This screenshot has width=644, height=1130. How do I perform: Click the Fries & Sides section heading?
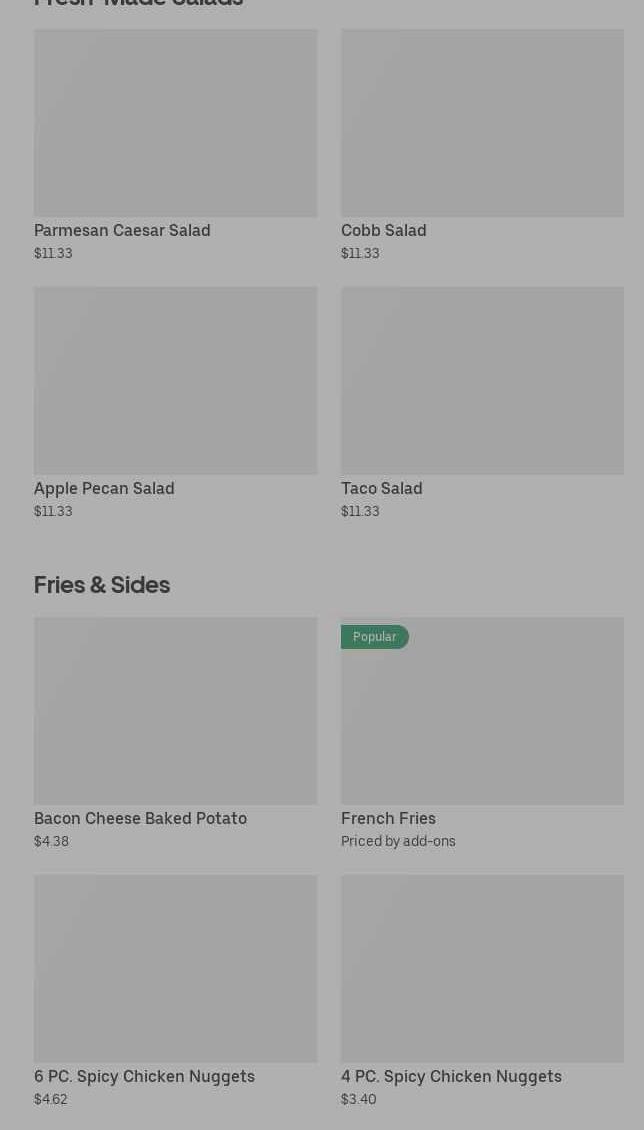point(102,585)
